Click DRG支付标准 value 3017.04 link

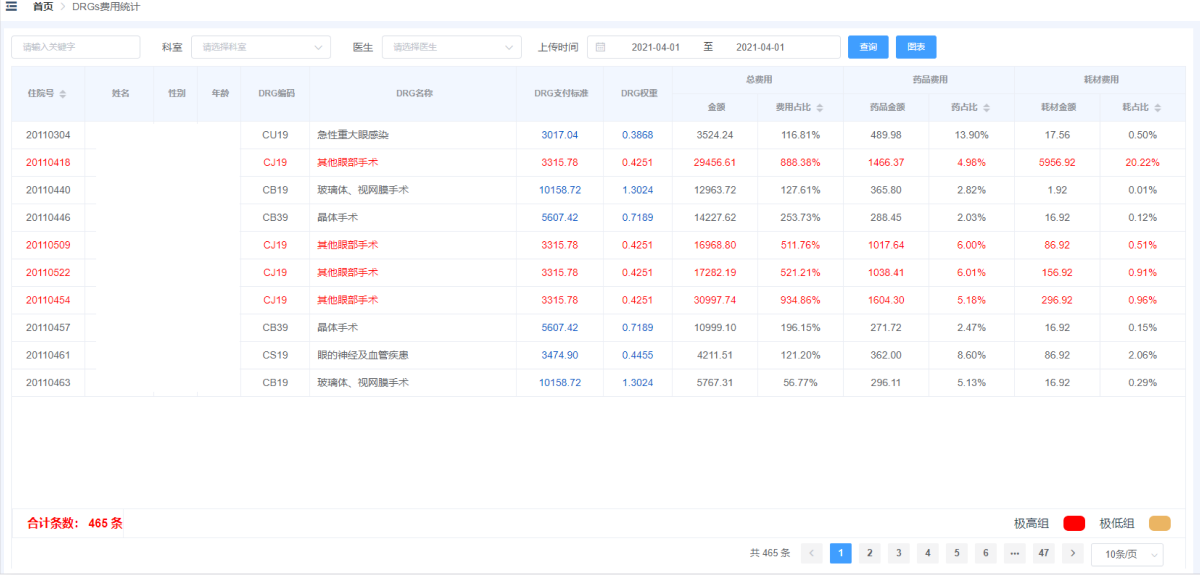(559, 135)
